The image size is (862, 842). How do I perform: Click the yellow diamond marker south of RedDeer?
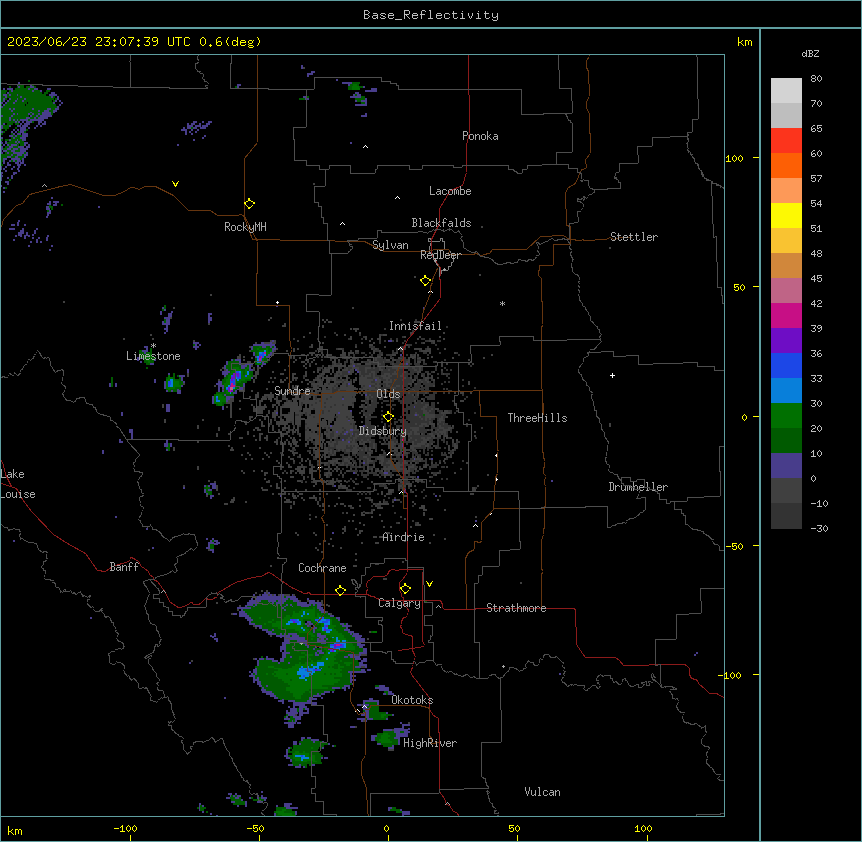coord(426,281)
